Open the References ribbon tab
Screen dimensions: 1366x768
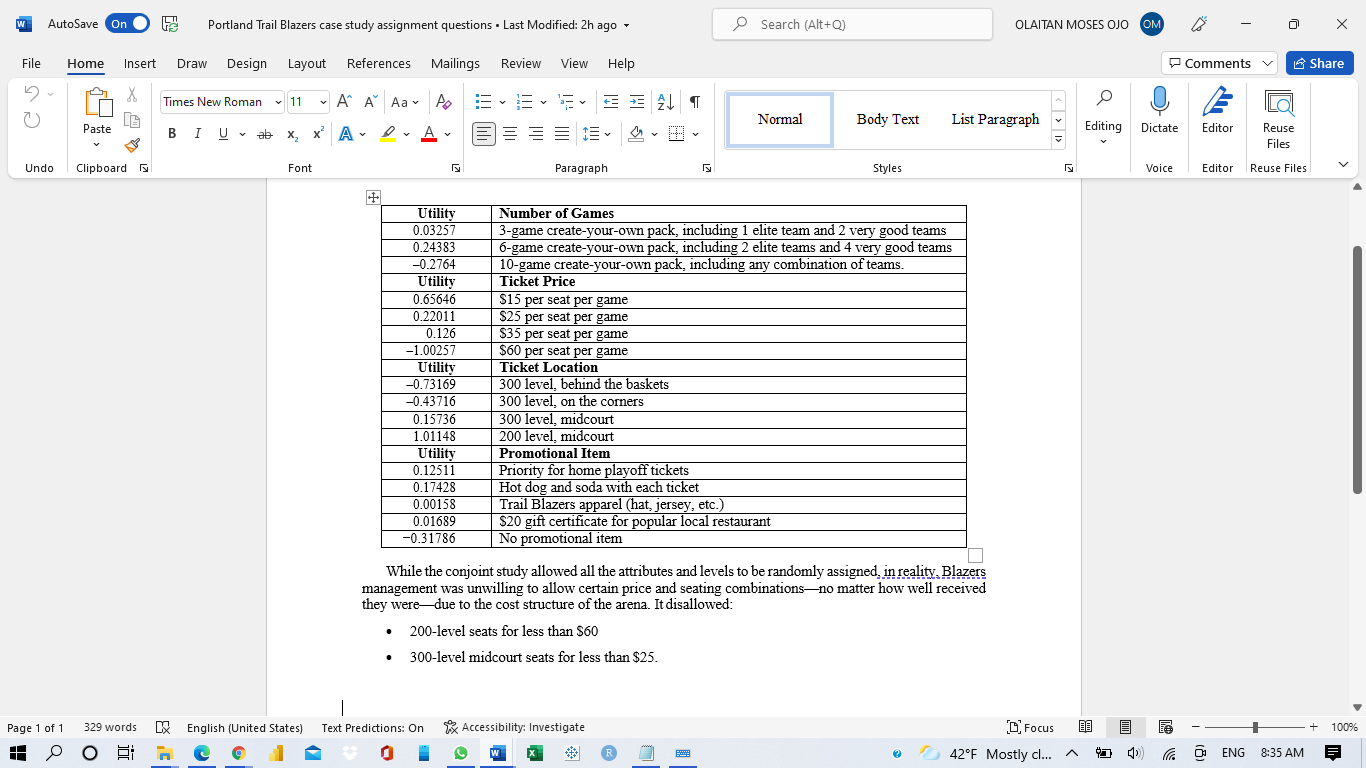(x=378, y=63)
